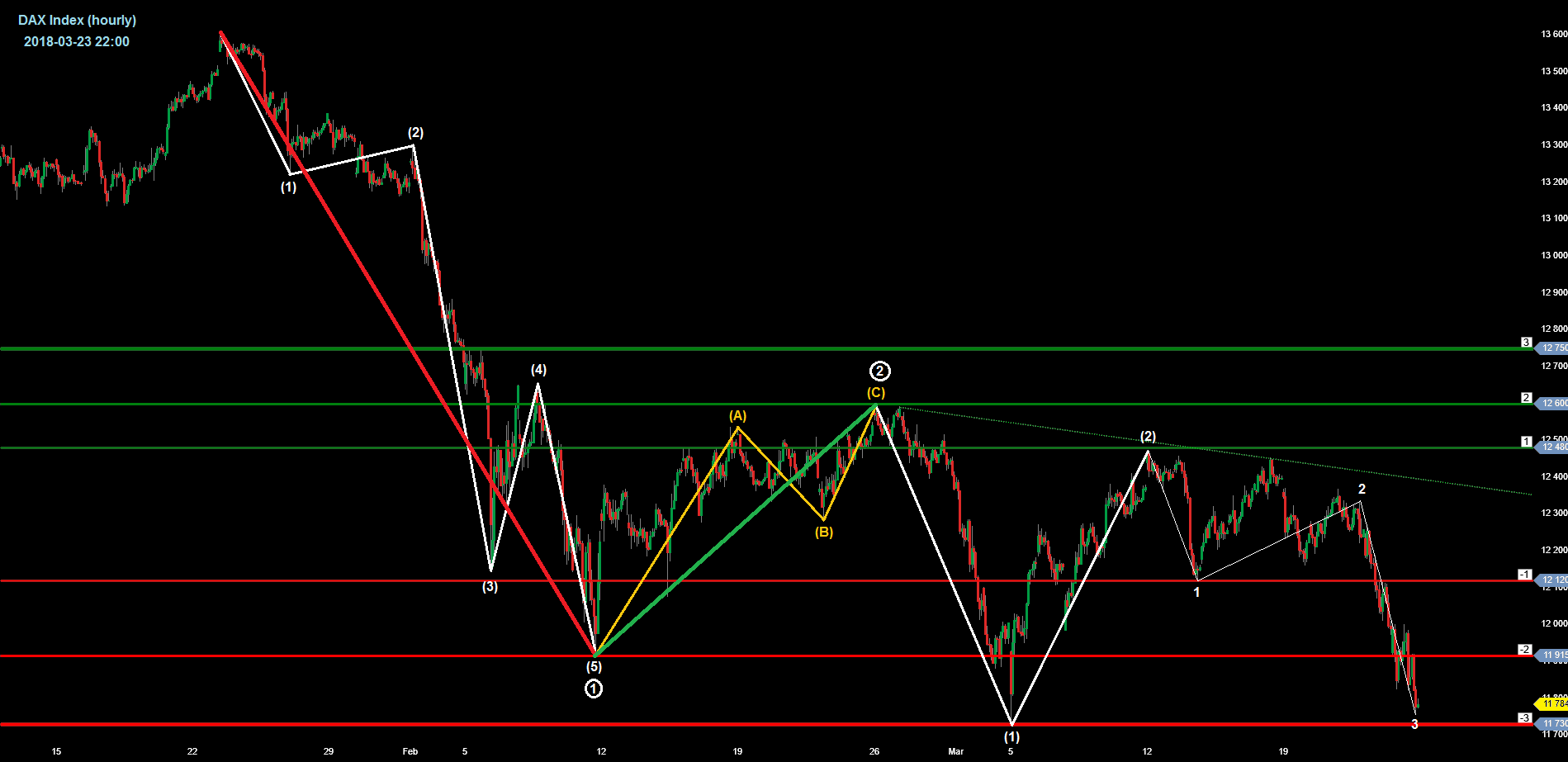The image size is (1568, 762).
Task: Click the white (5) wave label
Action: pos(594,666)
